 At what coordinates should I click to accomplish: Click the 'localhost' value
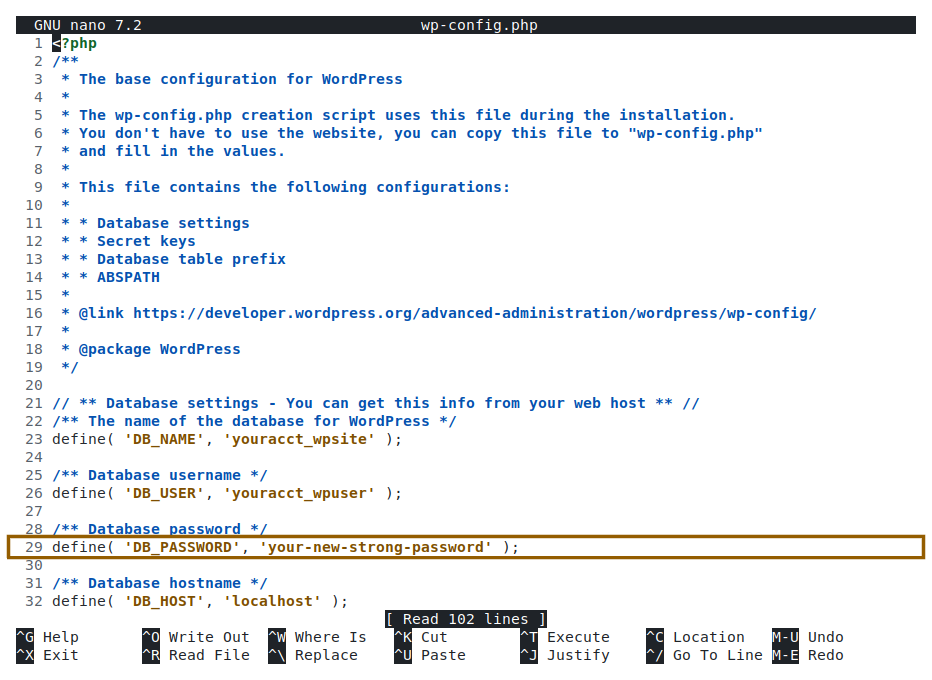click(272, 602)
